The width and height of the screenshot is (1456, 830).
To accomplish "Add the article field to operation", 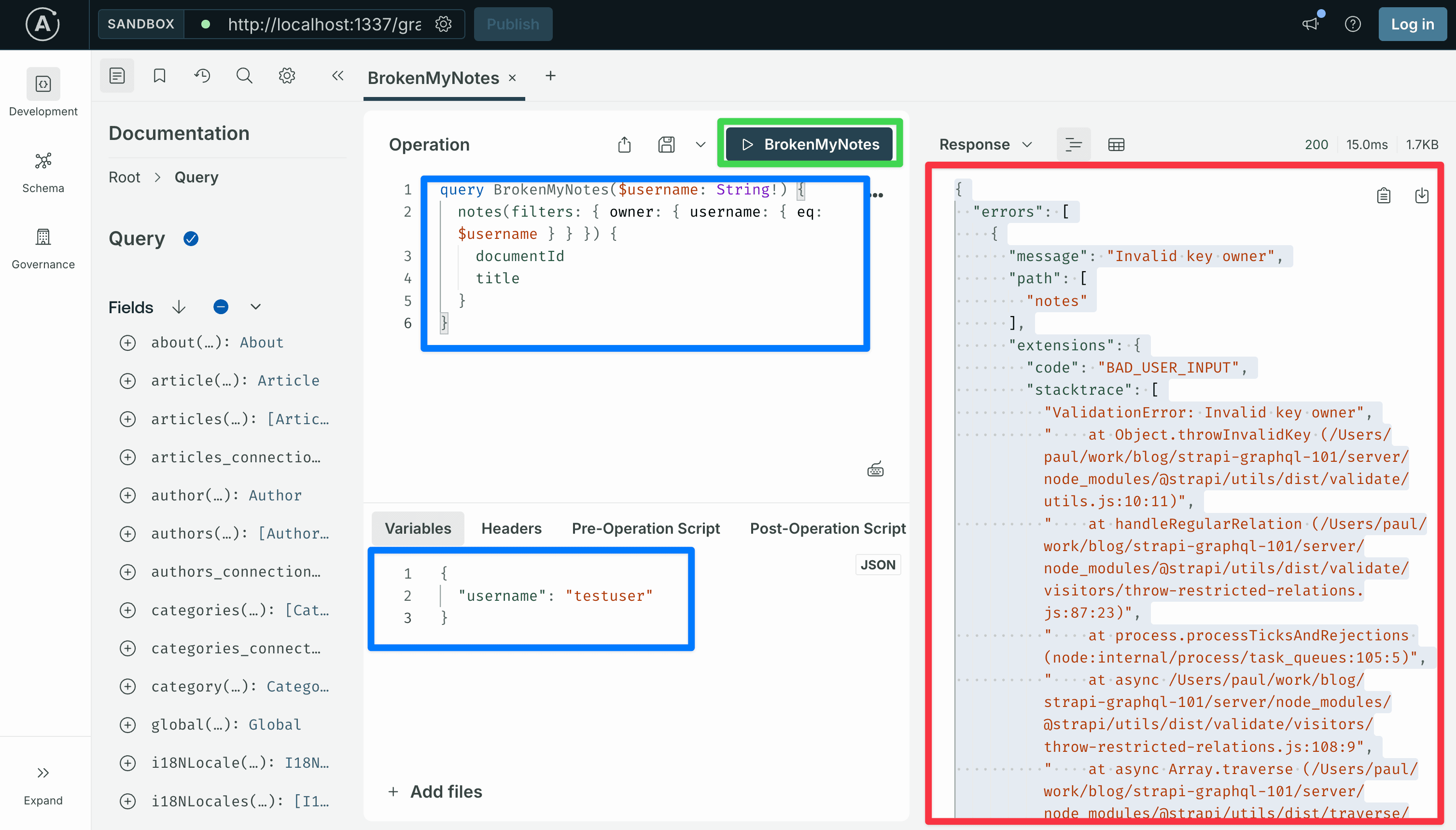I will coord(128,381).
